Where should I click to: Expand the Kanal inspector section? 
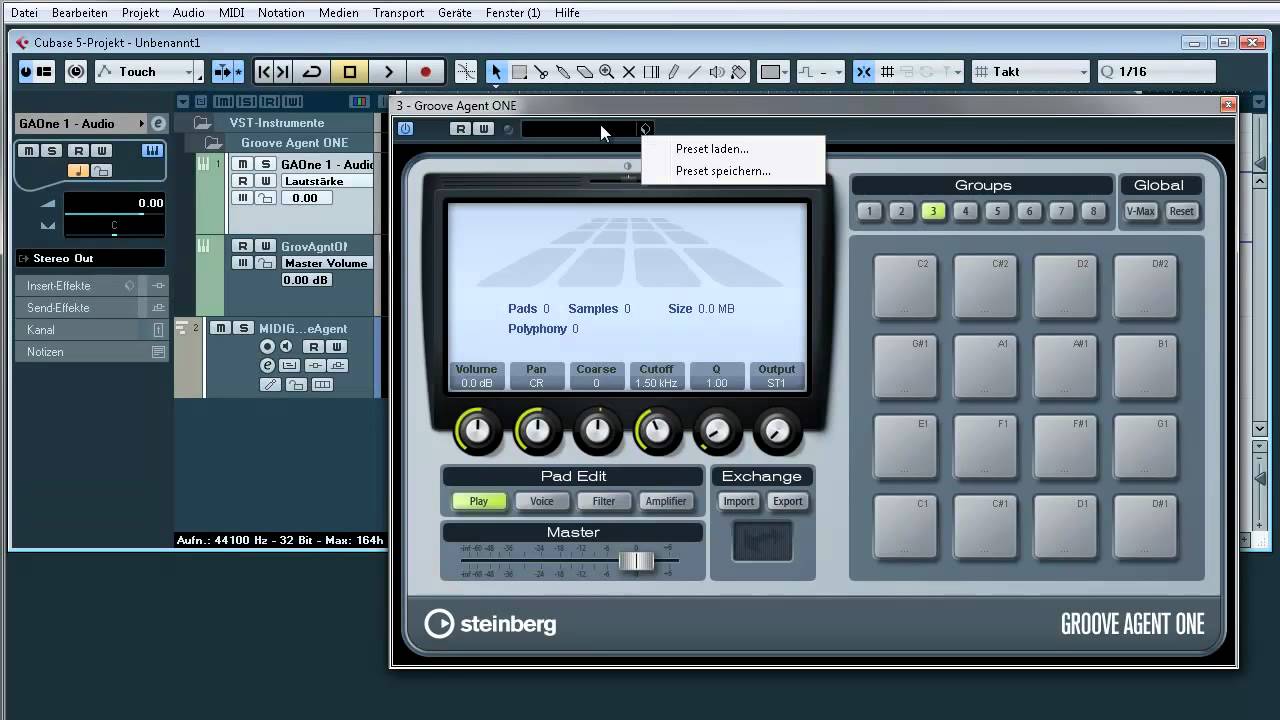coord(90,330)
